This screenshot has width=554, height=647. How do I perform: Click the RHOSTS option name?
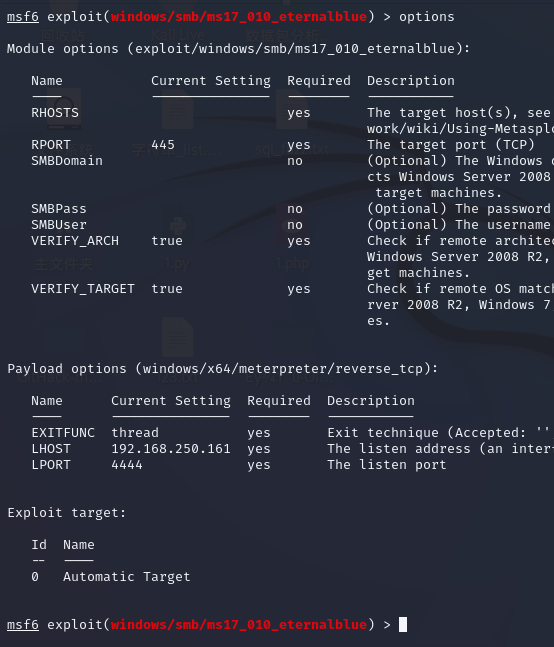click(x=55, y=113)
